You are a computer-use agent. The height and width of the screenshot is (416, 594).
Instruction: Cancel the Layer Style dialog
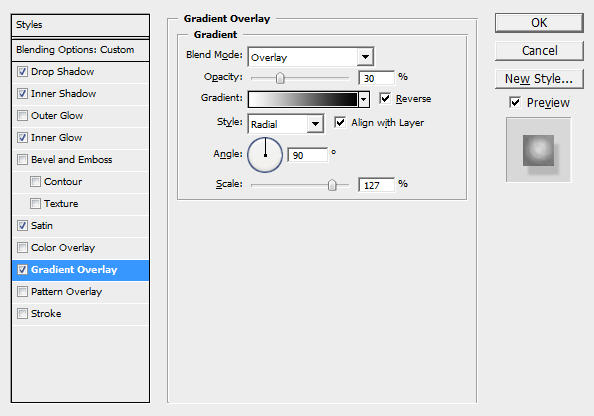pos(539,51)
